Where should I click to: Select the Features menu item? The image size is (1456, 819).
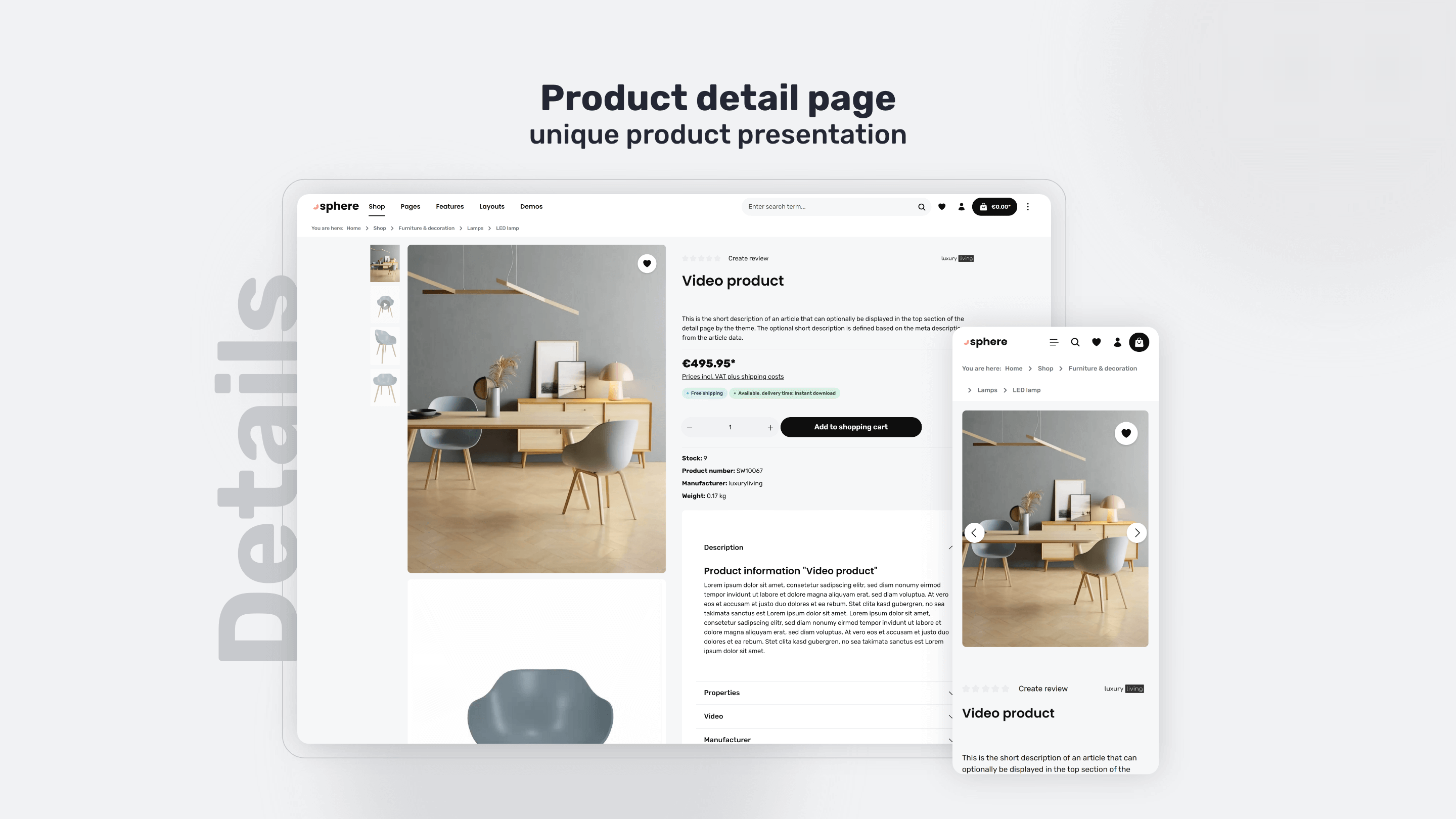pyautogui.click(x=449, y=207)
